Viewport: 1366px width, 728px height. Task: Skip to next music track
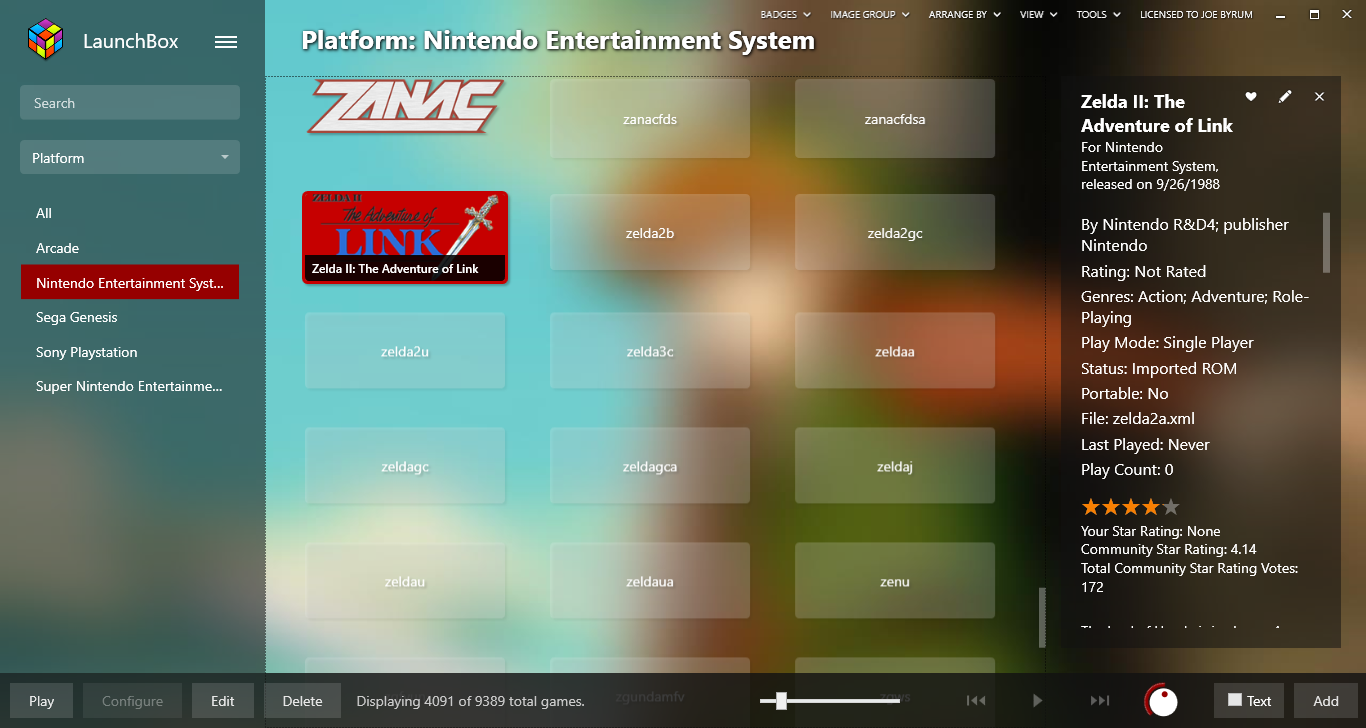(1100, 701)
